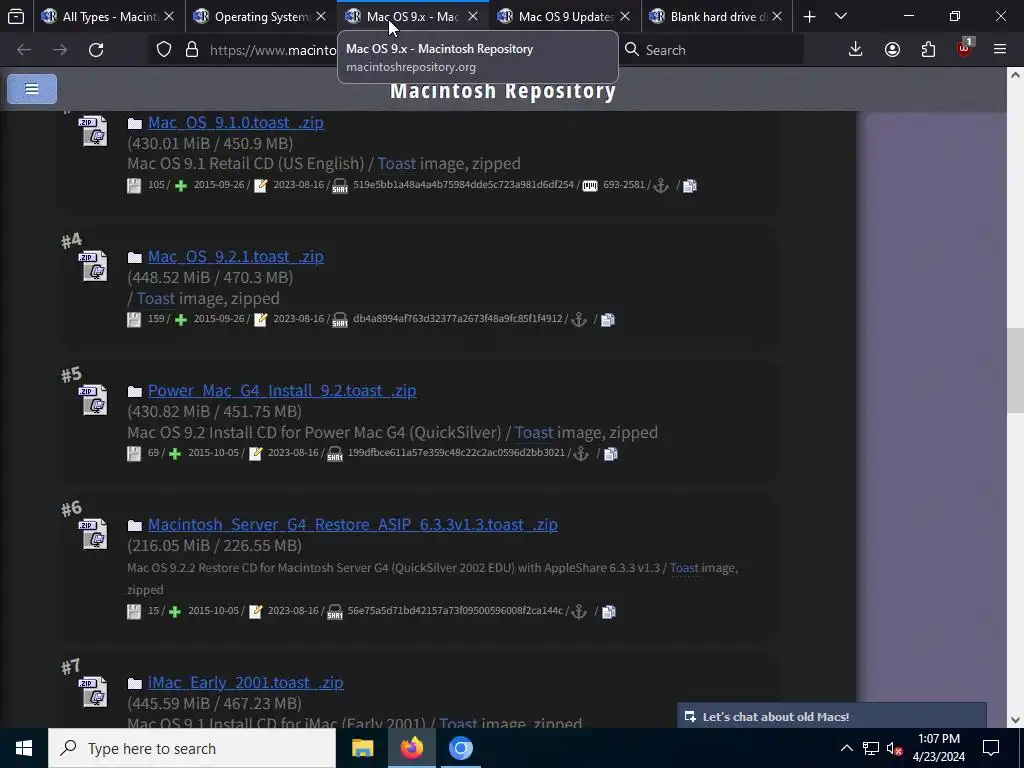Select SHA1 hash db4a8994af763d32377a2673f48a9fc85f1f4912
The height and width of the screenshot is (768, 1024).
458,319
